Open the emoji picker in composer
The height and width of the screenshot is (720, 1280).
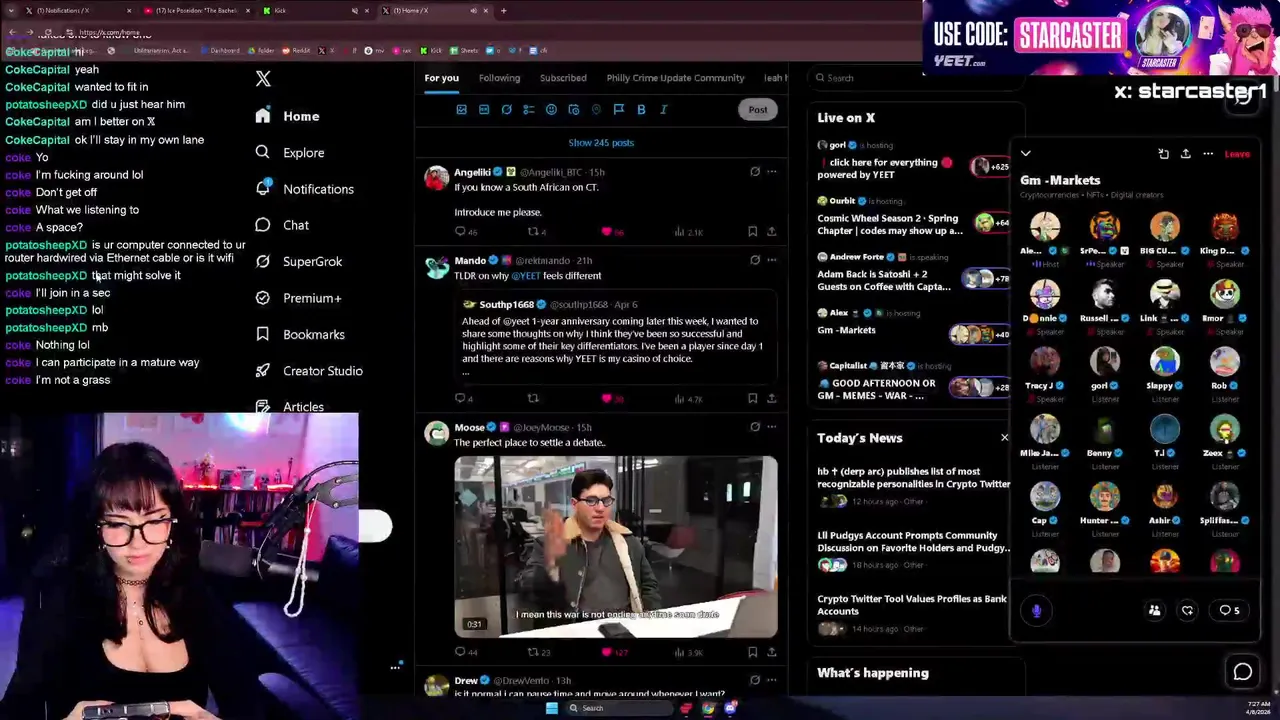tap(551, 110)
